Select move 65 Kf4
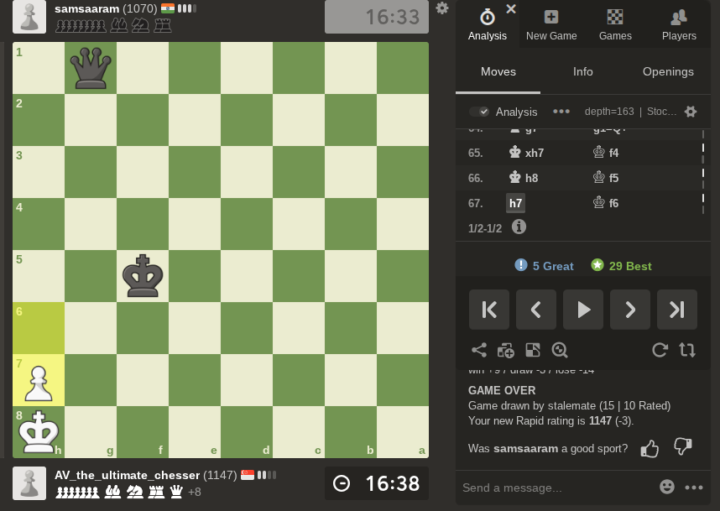The image size is (720, 511). point(606,152)
